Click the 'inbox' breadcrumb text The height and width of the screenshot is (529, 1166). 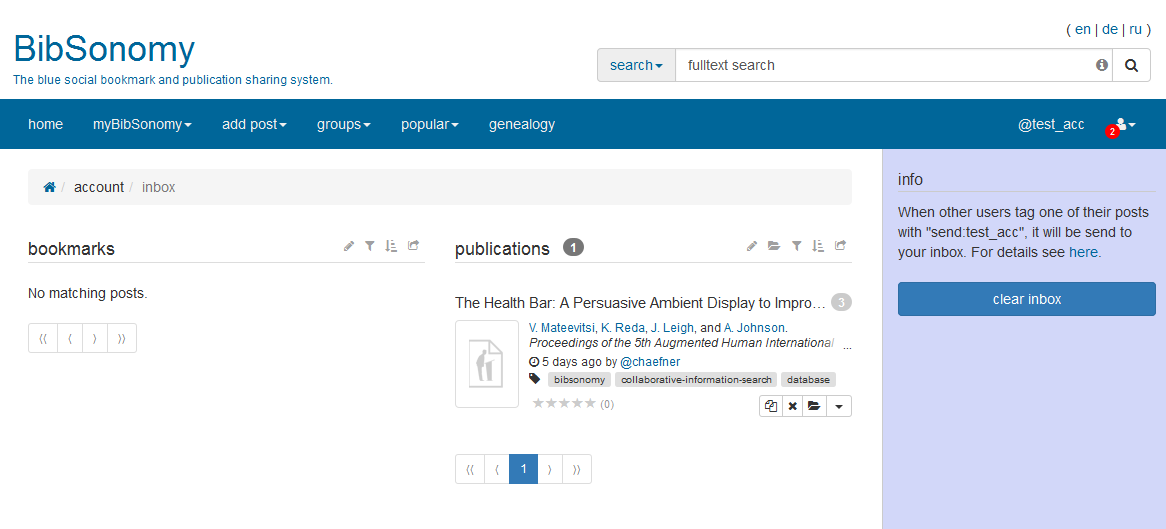158,187
